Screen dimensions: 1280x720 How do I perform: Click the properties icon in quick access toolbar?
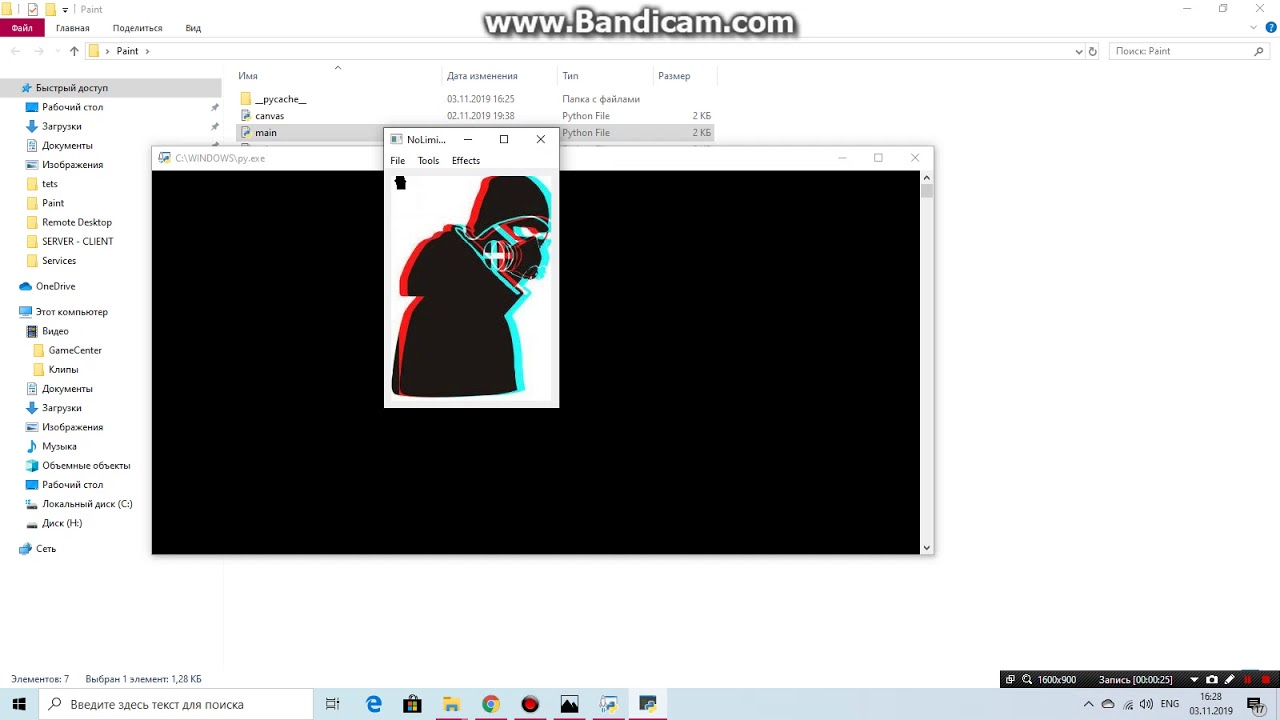(33, 9)
